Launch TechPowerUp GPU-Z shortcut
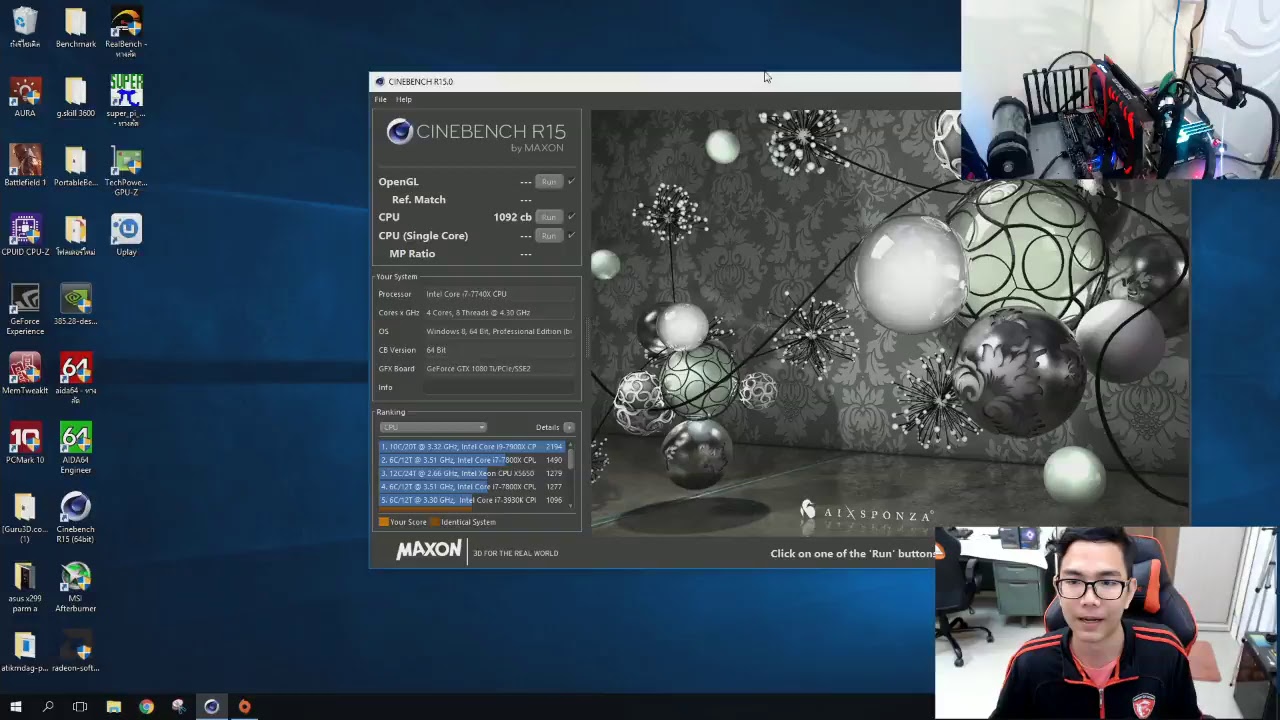 tap(126, 170)
